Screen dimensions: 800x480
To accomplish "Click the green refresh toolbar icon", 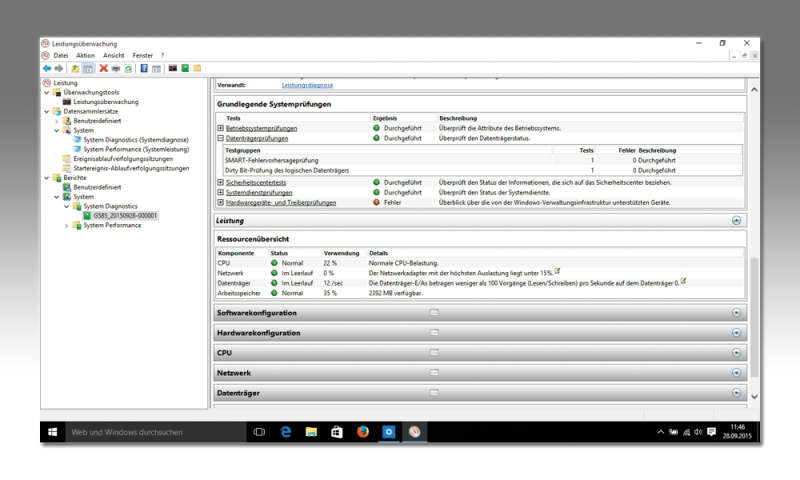I will [x=128, y=68].
